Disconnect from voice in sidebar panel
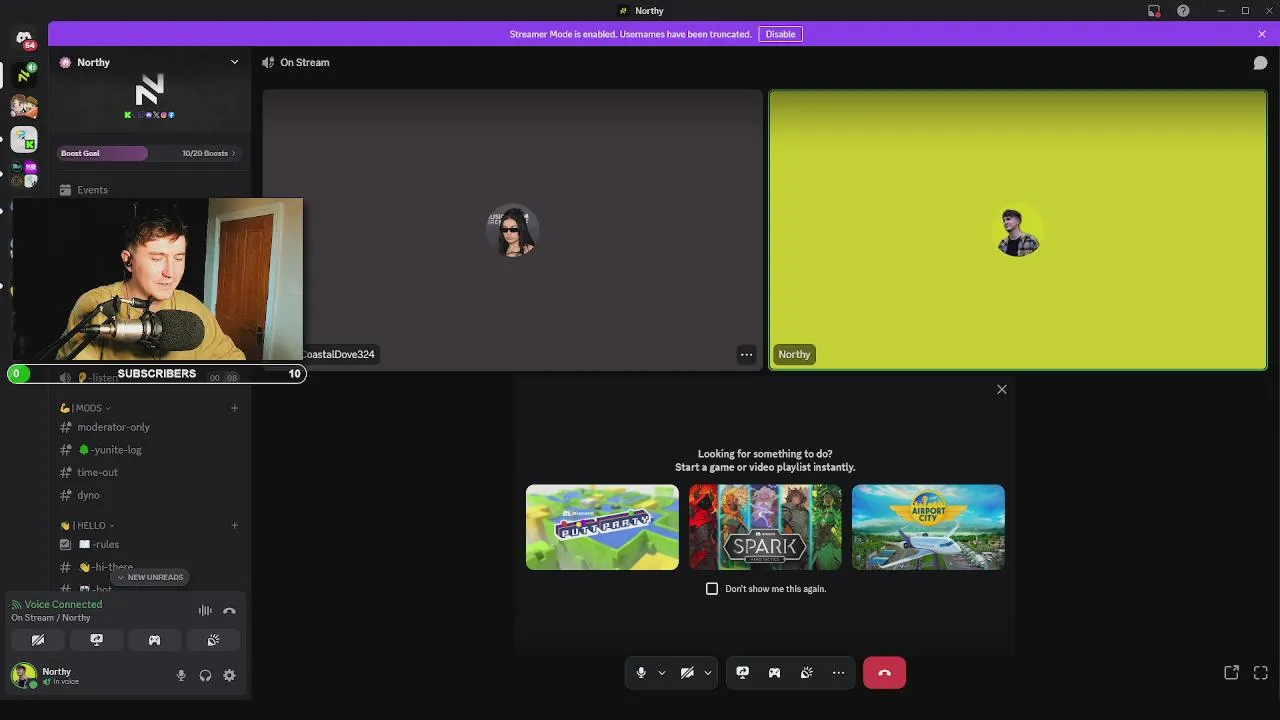Image resolution: width=1280 pixels, height=720 pixels. click(x=229, y=611)
